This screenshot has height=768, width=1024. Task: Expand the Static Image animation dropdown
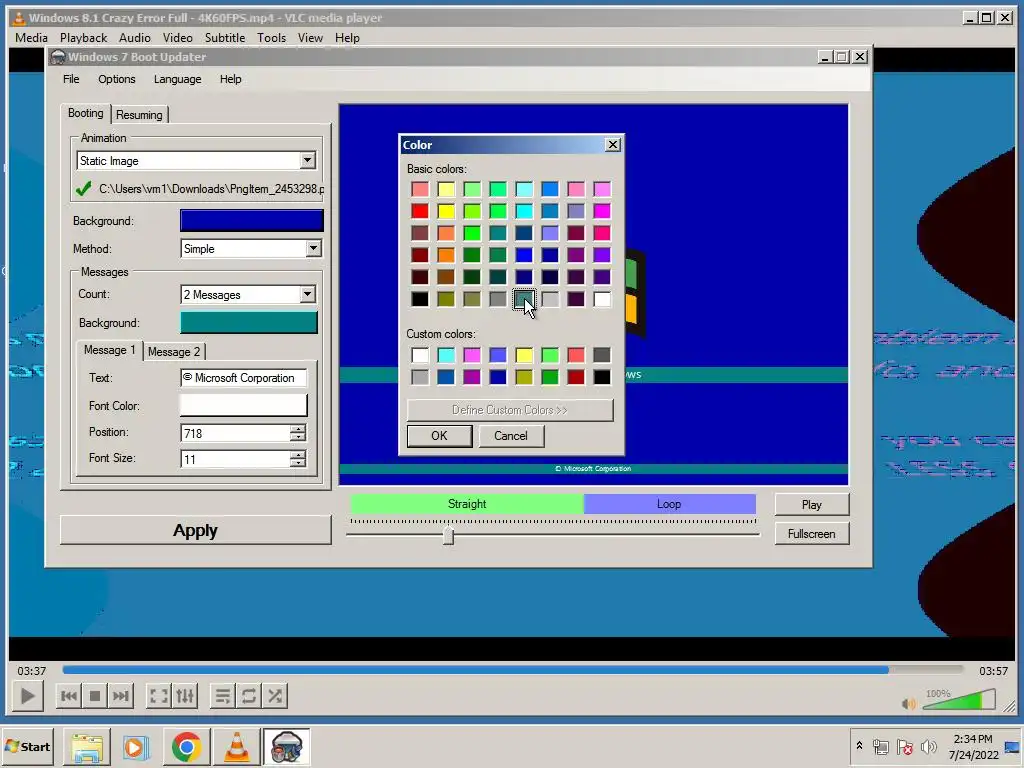307,161
